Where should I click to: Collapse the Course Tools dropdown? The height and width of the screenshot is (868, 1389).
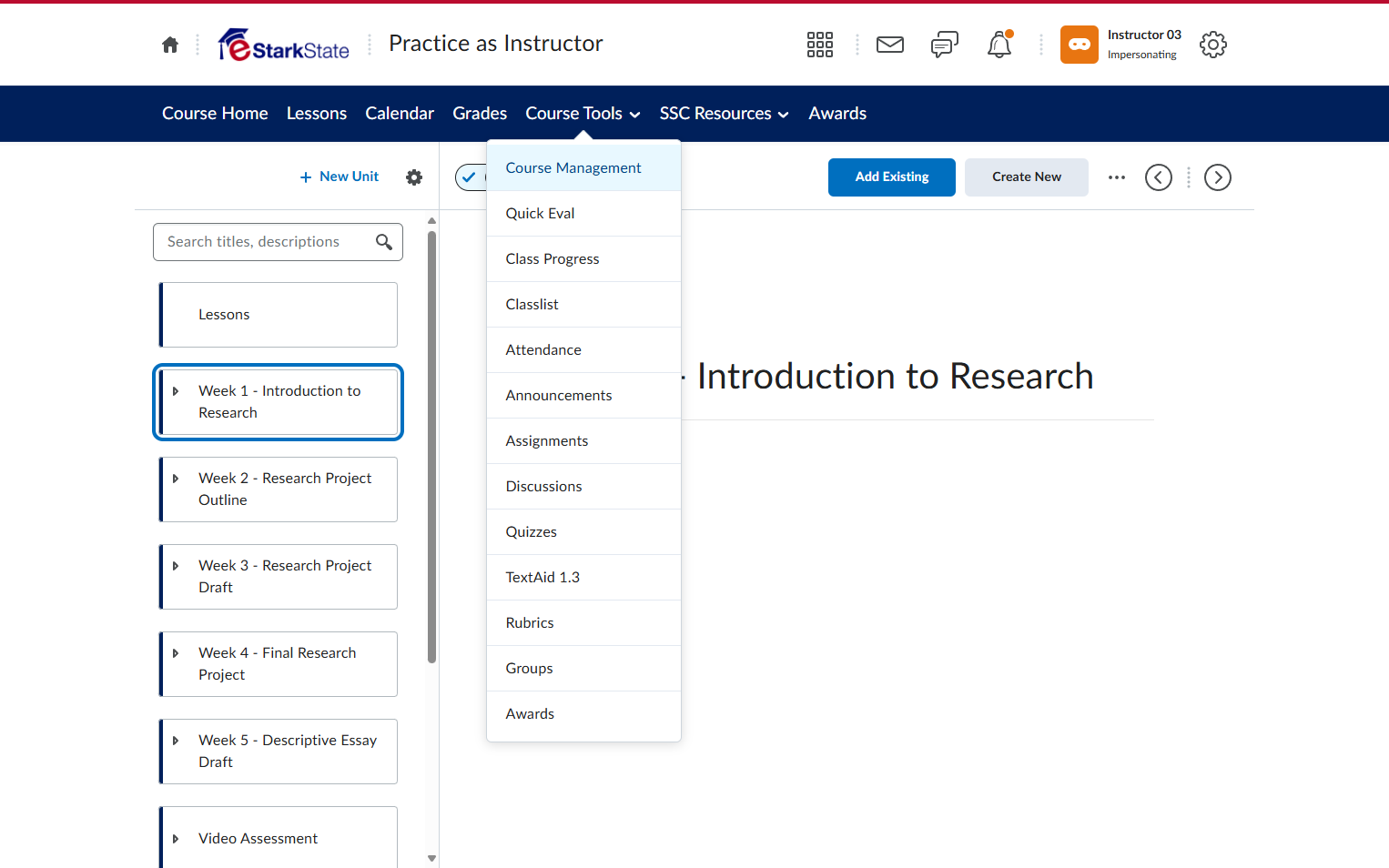click(x=583, y=114)
